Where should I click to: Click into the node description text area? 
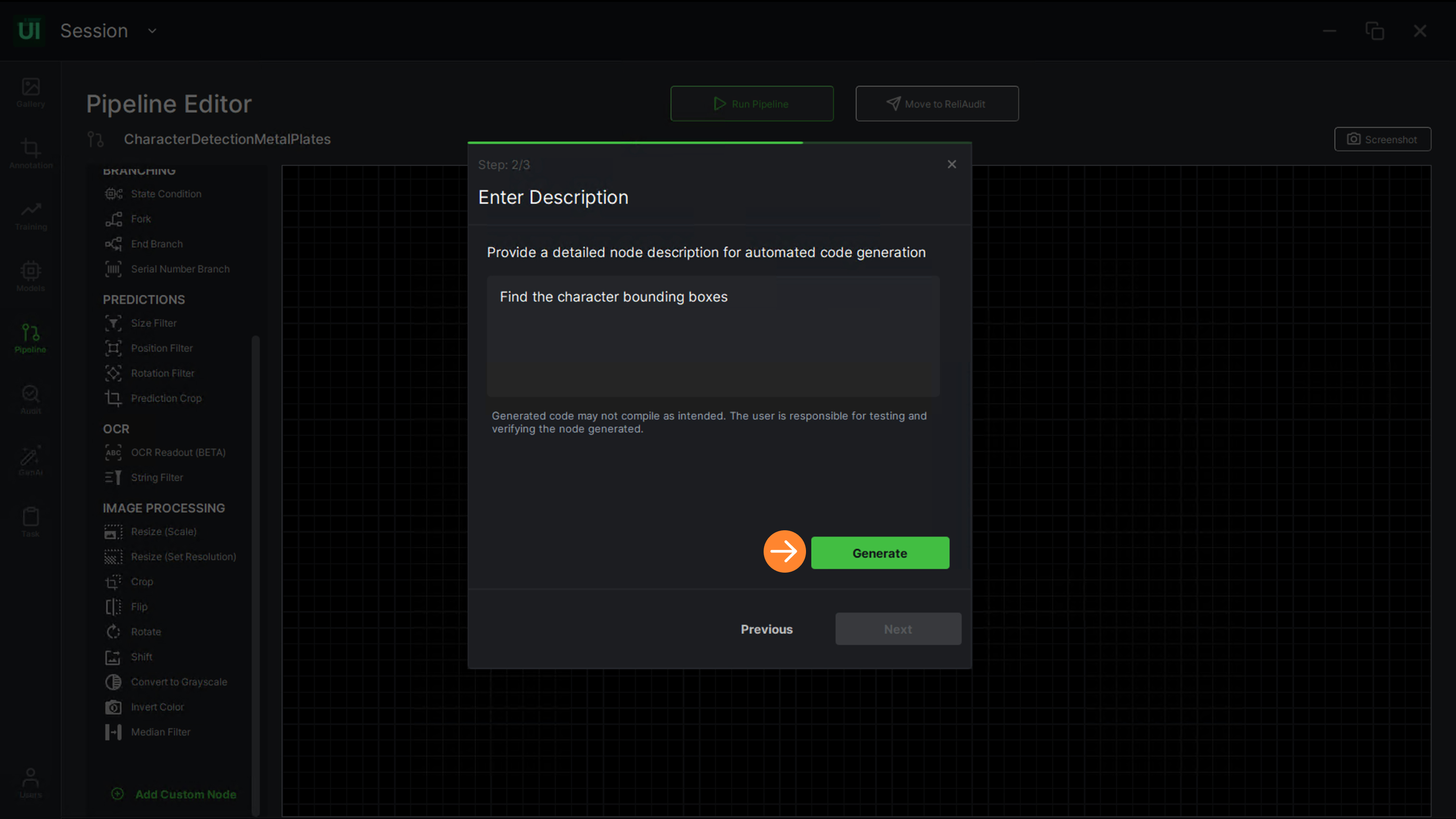point(713,336)
